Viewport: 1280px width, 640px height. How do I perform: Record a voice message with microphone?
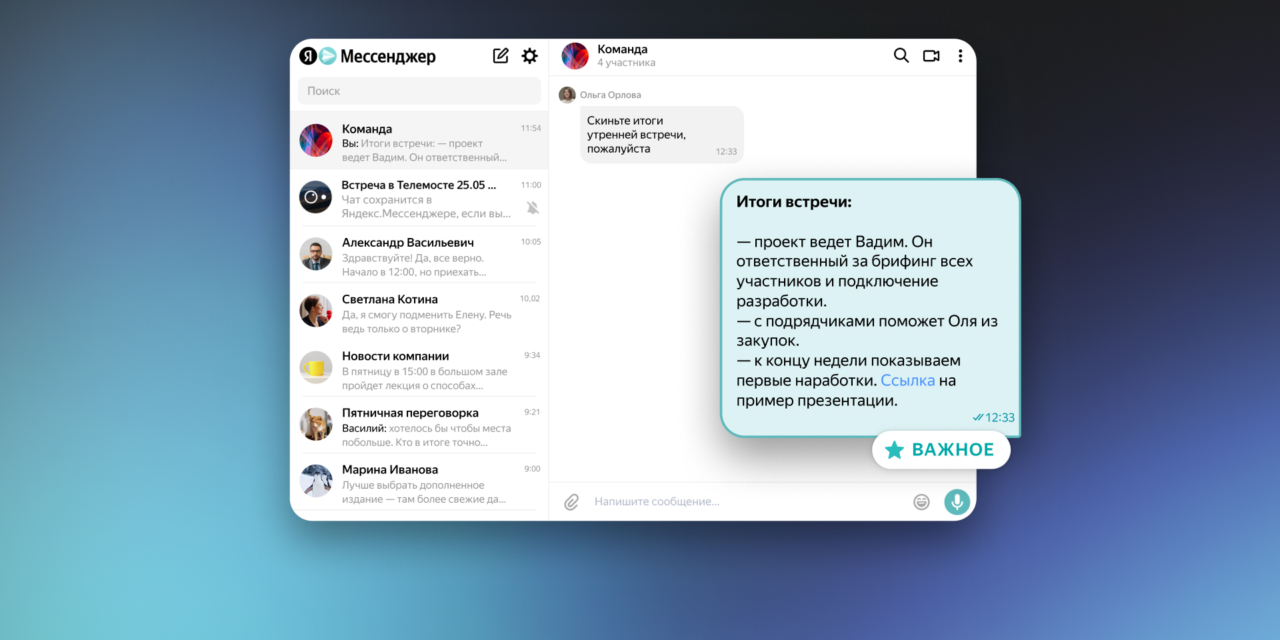tap(957, 501)
